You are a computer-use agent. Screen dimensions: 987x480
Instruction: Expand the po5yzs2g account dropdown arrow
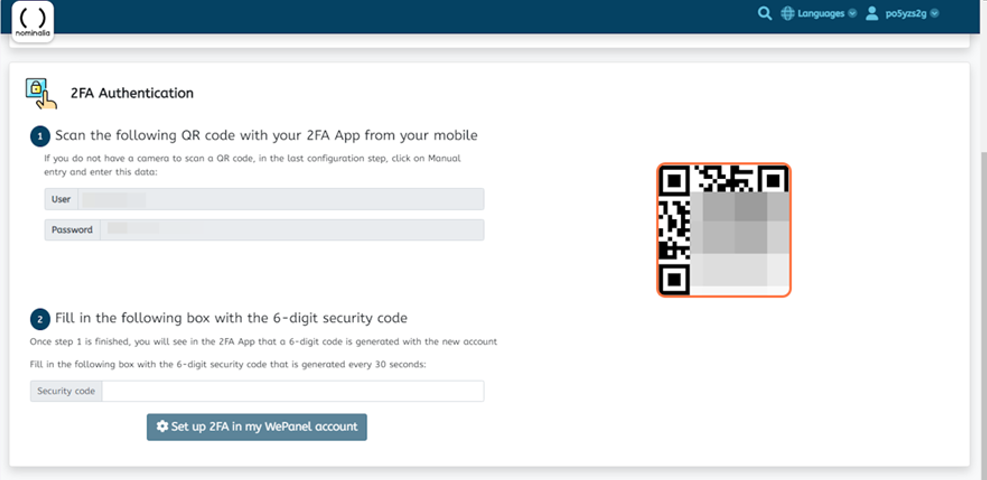coord(934,13)
